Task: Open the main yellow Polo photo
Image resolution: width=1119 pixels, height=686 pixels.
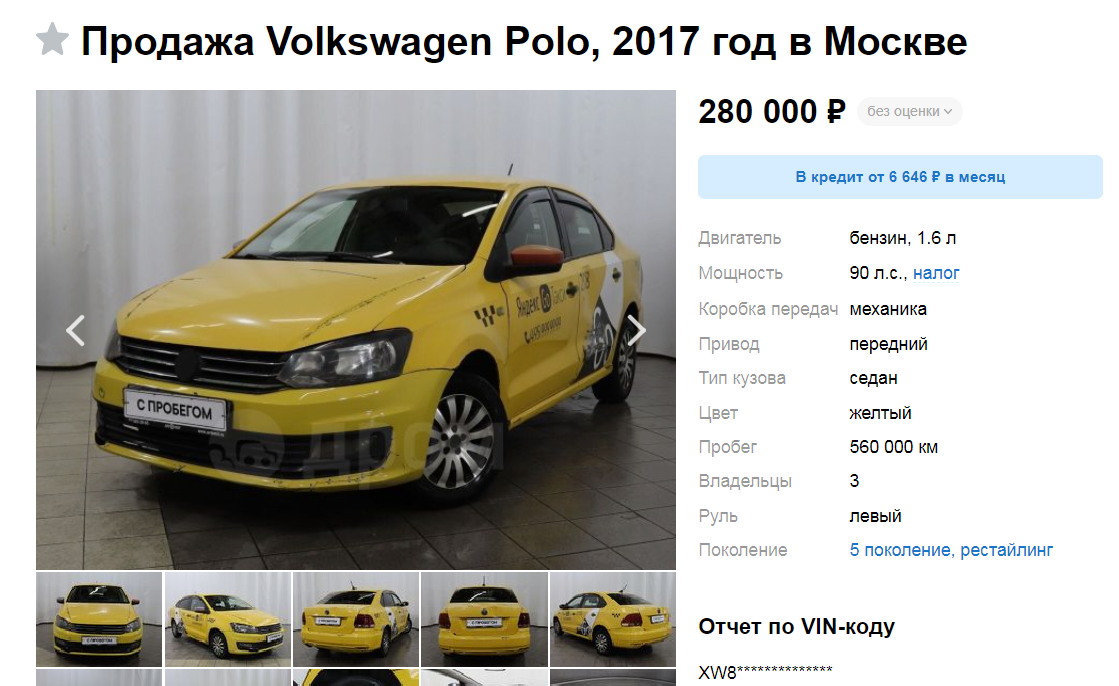Action: (355, 330)
